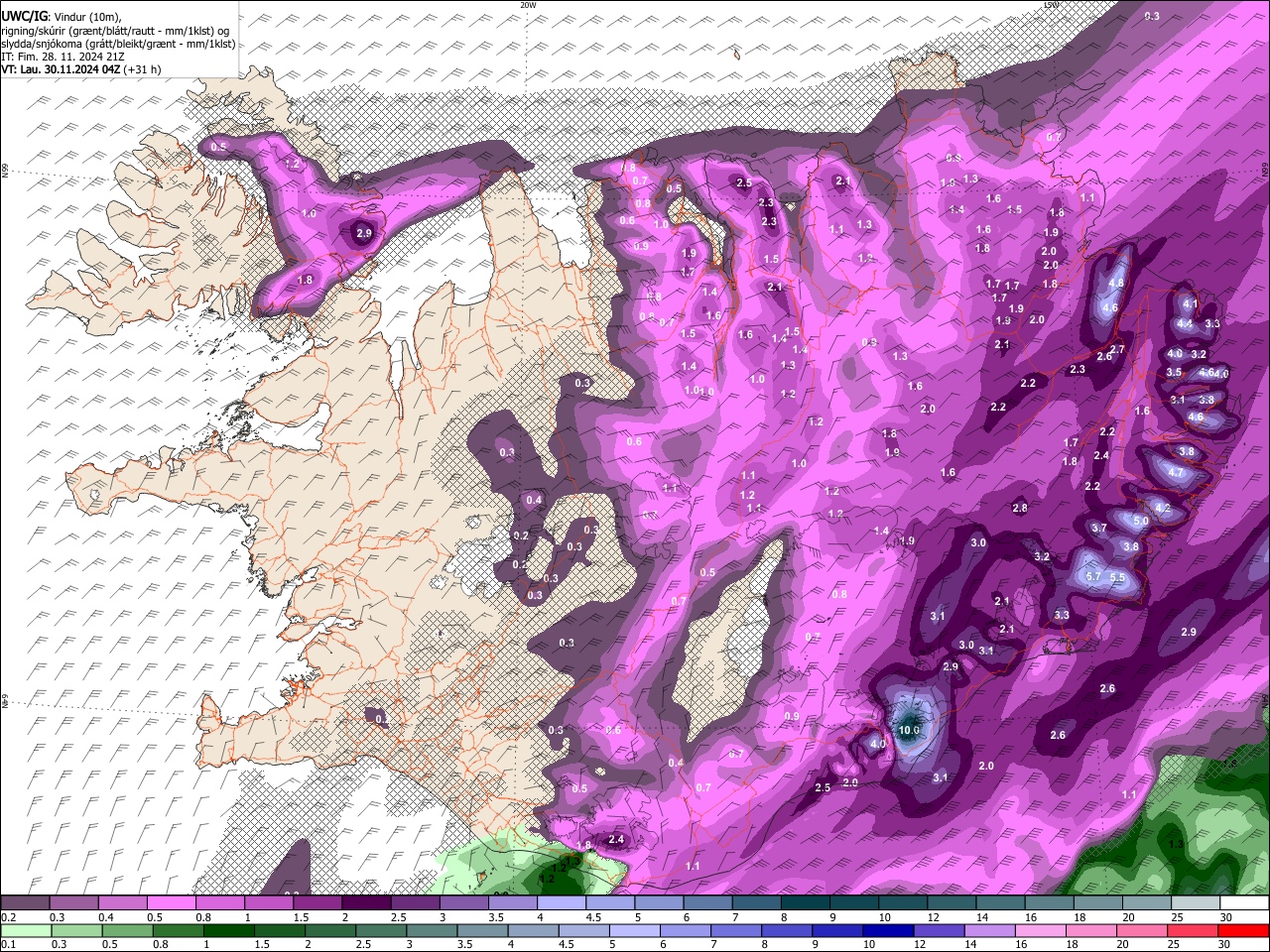Select the 4.8 value label
The height and width of the screenshot is (952, 1270).
click(1116, 283)
